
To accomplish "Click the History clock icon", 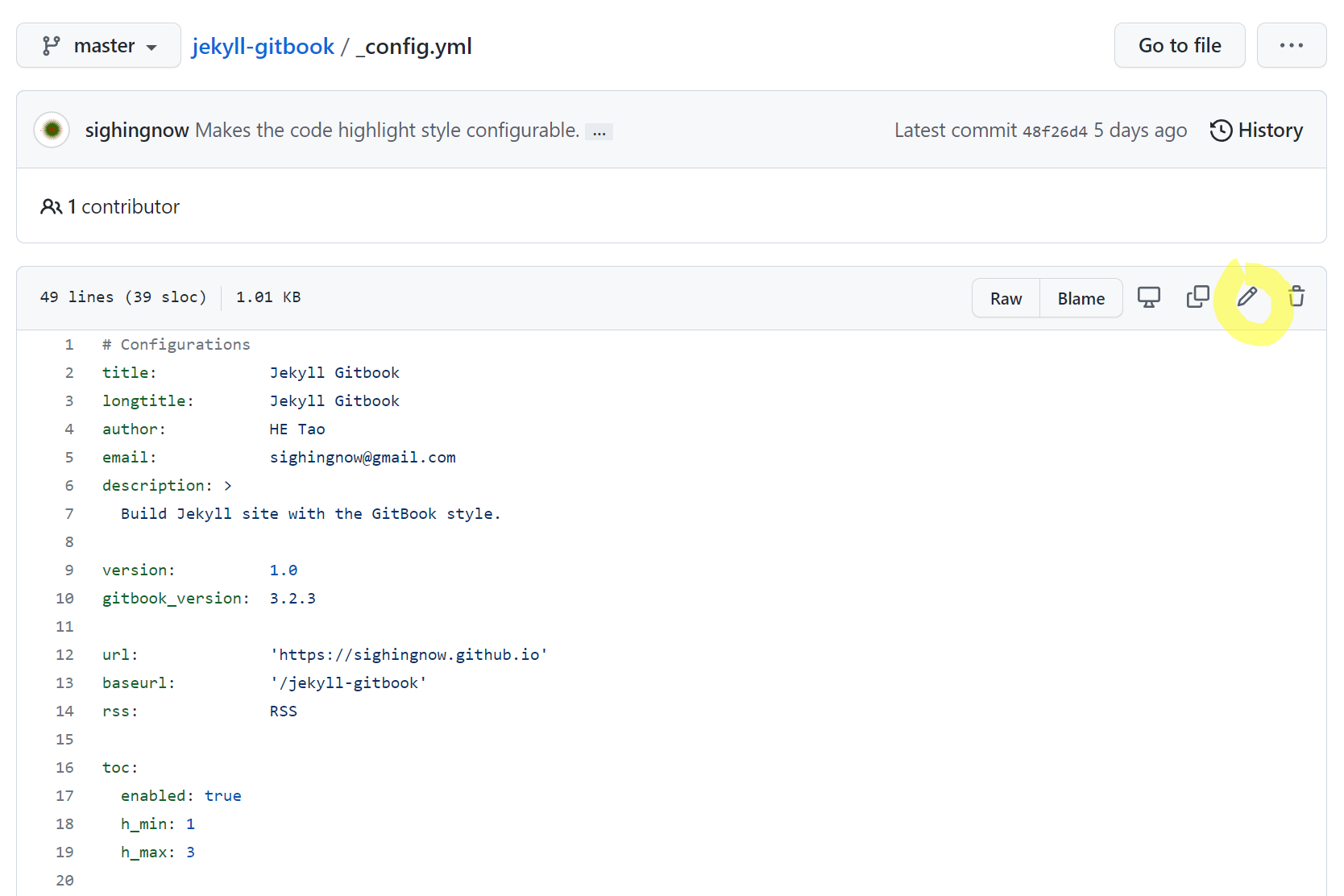I will pyautogui.click(x=1221, y=131).
